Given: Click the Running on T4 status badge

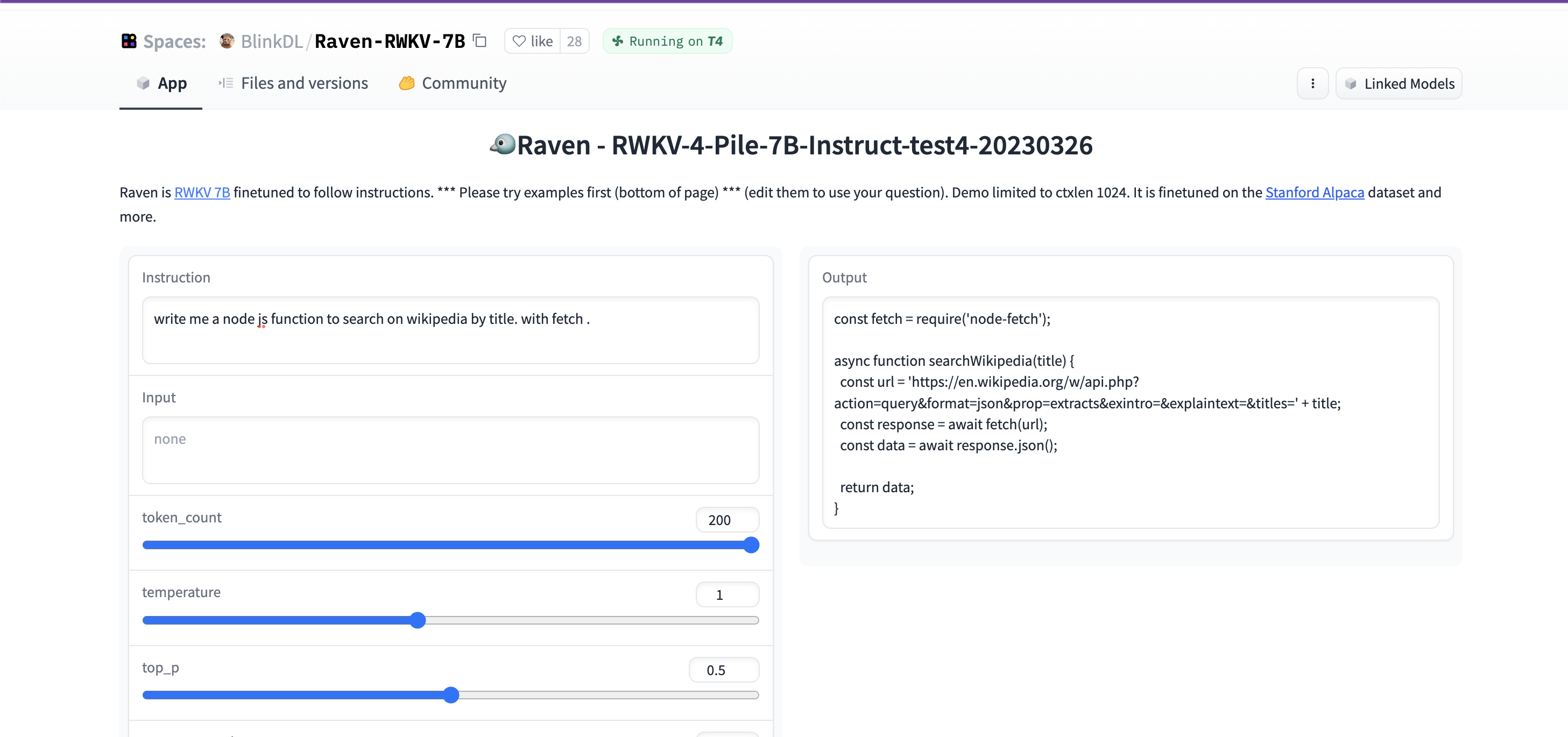Looking at the screenshot, I should pyautogui.click(x=667, y=41).
